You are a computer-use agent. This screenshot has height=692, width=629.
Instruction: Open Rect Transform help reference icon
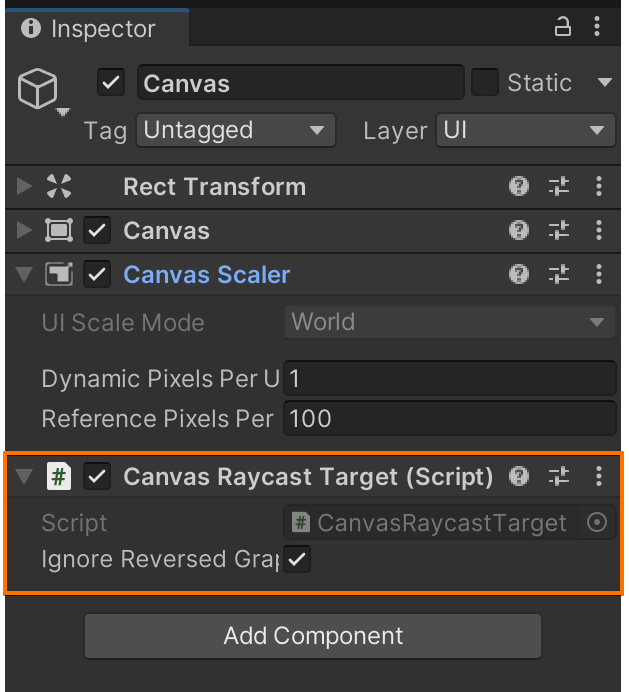click(519, 186)
